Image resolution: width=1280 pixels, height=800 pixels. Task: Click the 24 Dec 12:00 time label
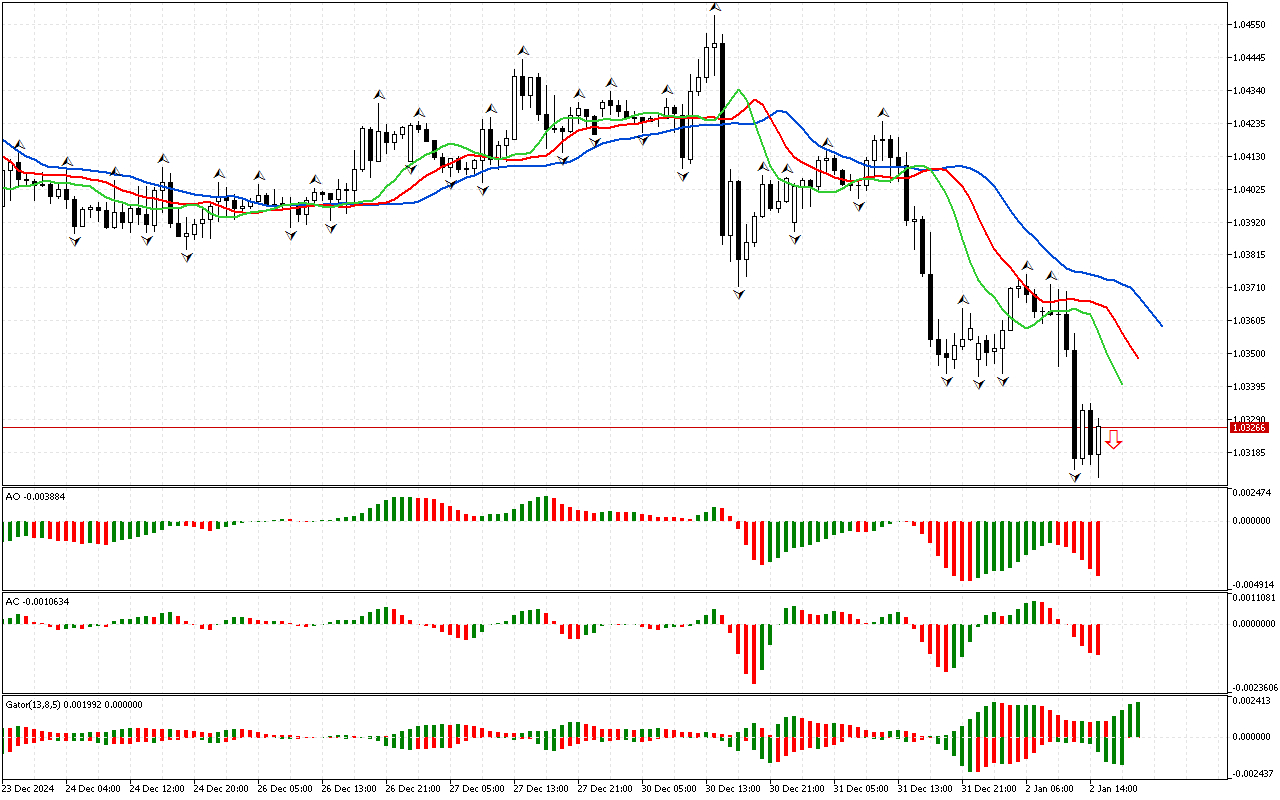tap(155, 788)
